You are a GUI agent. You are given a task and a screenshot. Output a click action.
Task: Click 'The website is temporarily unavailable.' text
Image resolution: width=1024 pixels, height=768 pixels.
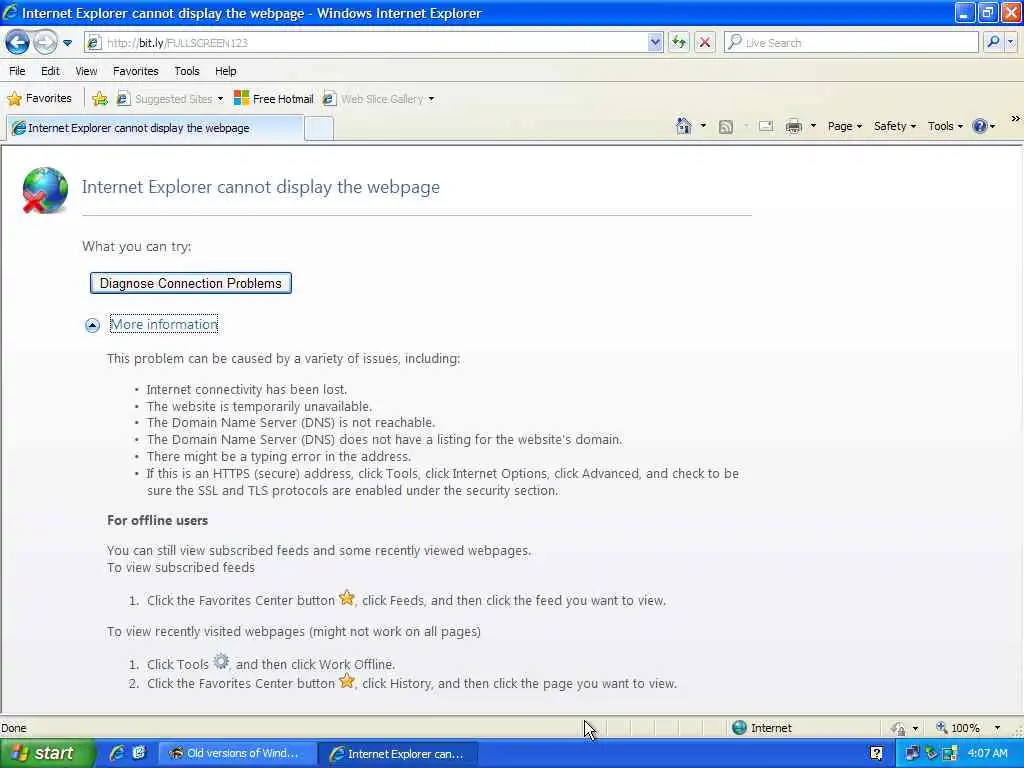pyautogui.click(x=259, y=406)
